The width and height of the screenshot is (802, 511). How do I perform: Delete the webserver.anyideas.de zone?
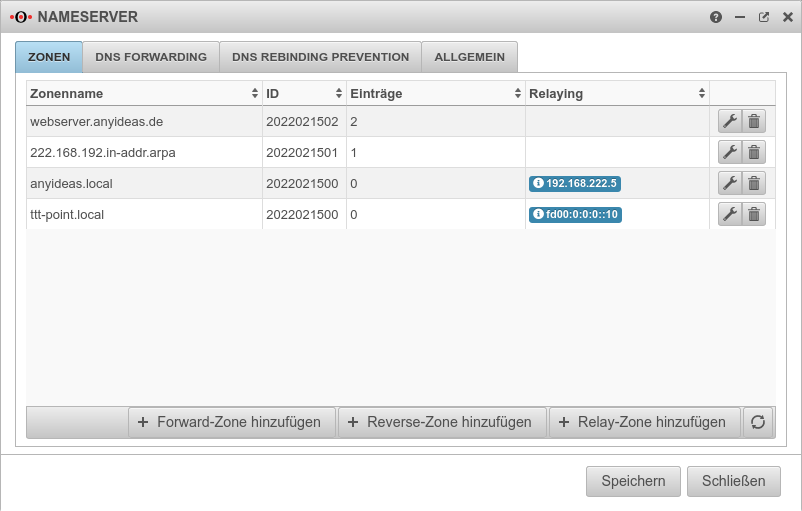pyautogui.click(x=754, y=121)
